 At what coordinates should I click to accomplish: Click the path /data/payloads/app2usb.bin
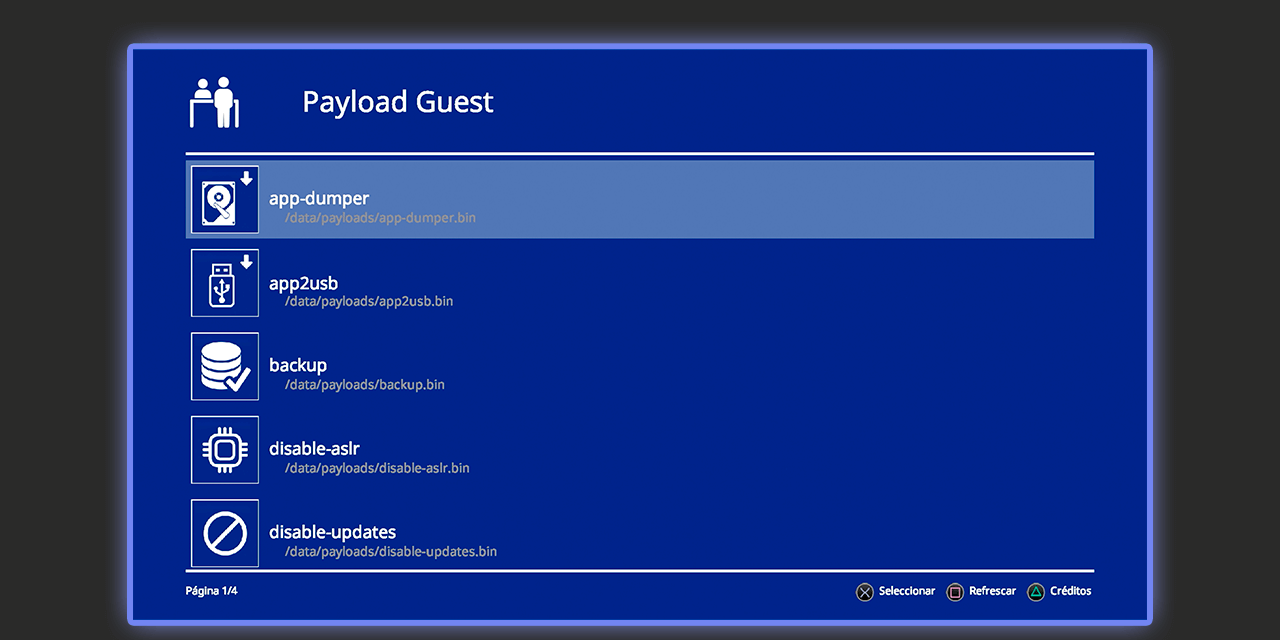tap(369, 301)
